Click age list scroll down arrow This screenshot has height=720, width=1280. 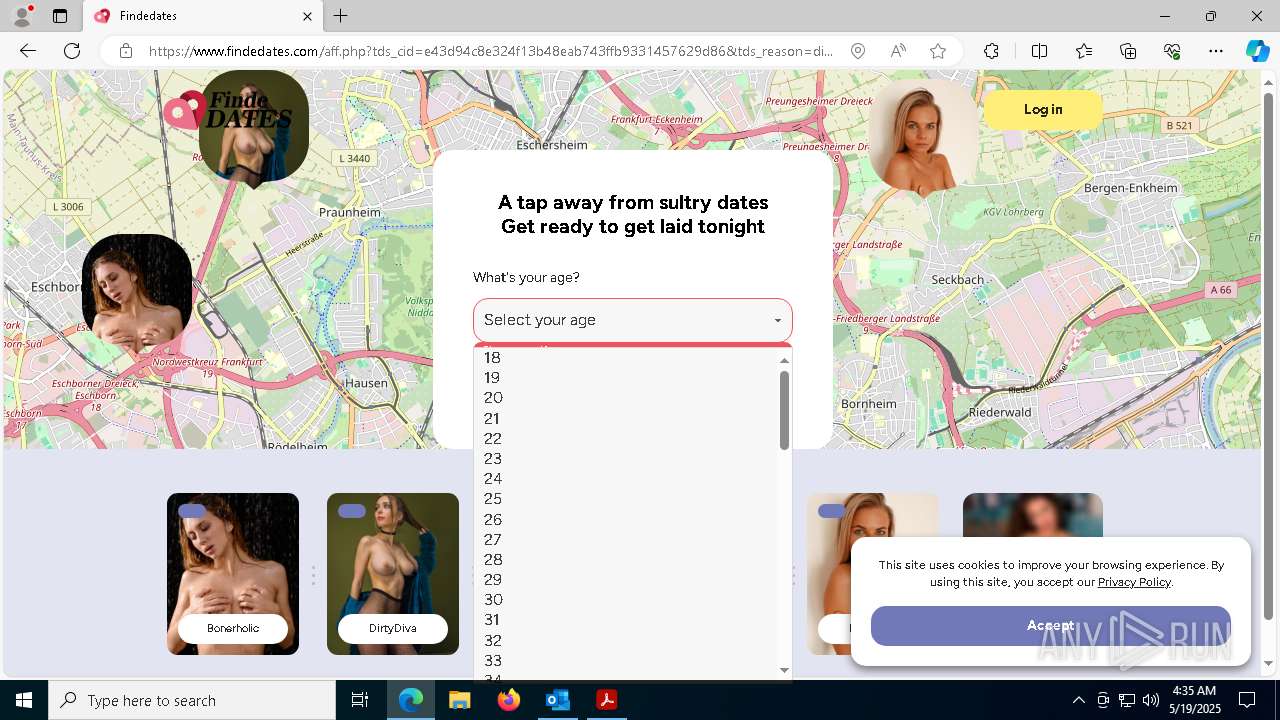784,671
